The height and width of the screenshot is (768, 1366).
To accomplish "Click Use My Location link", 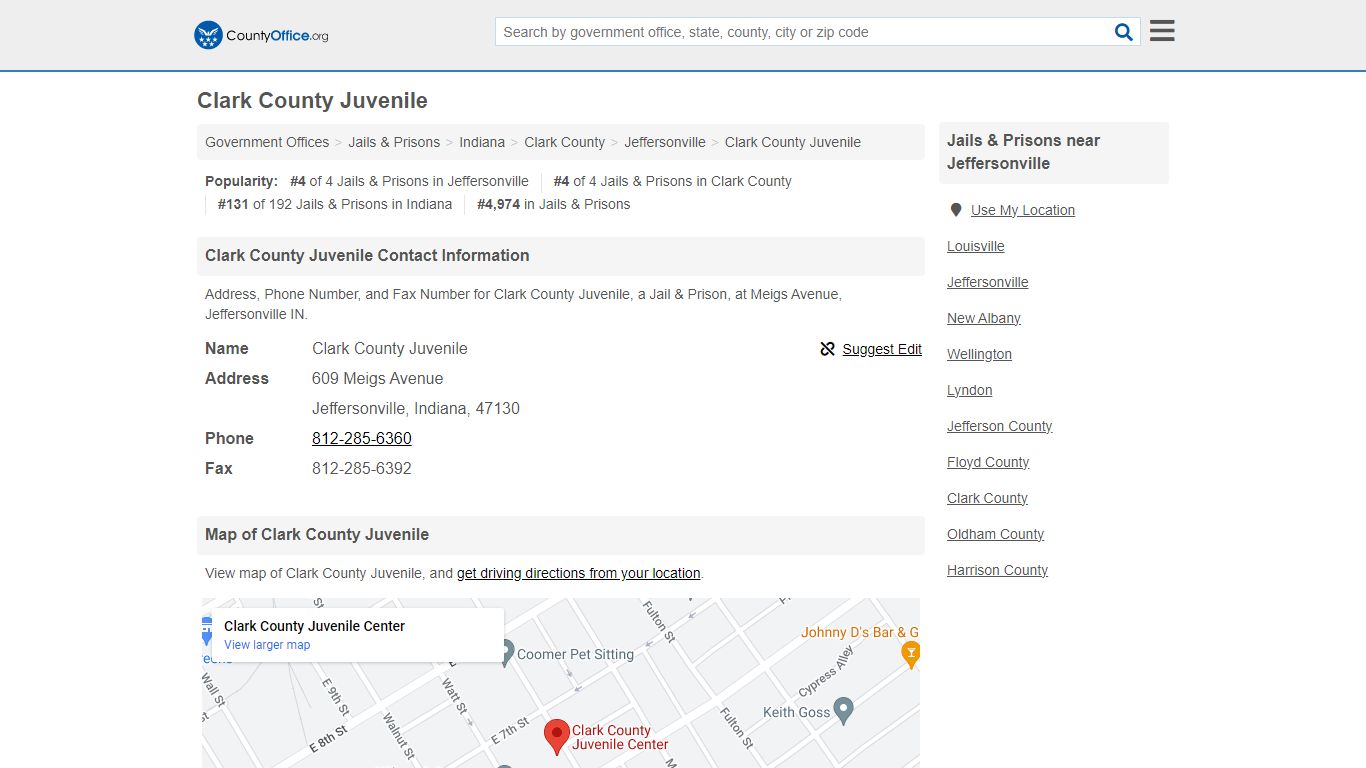I will pos(1023,210).
